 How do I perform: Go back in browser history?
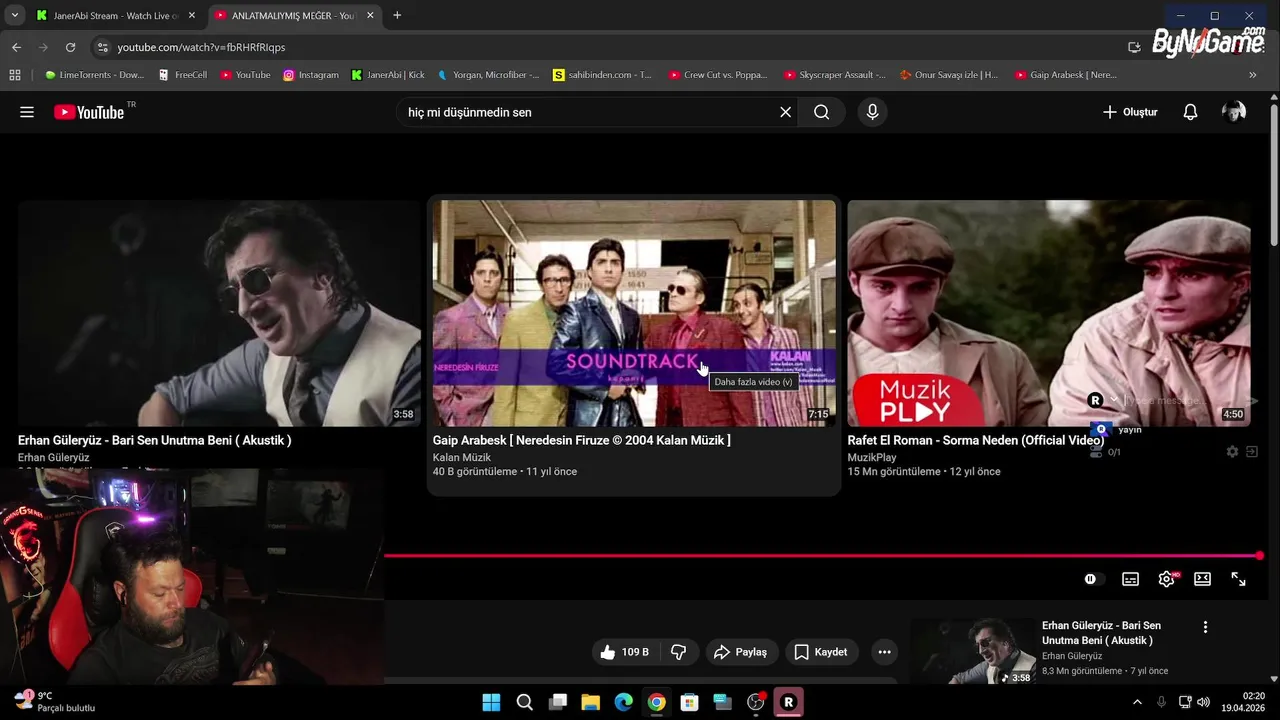coord(16,47)
